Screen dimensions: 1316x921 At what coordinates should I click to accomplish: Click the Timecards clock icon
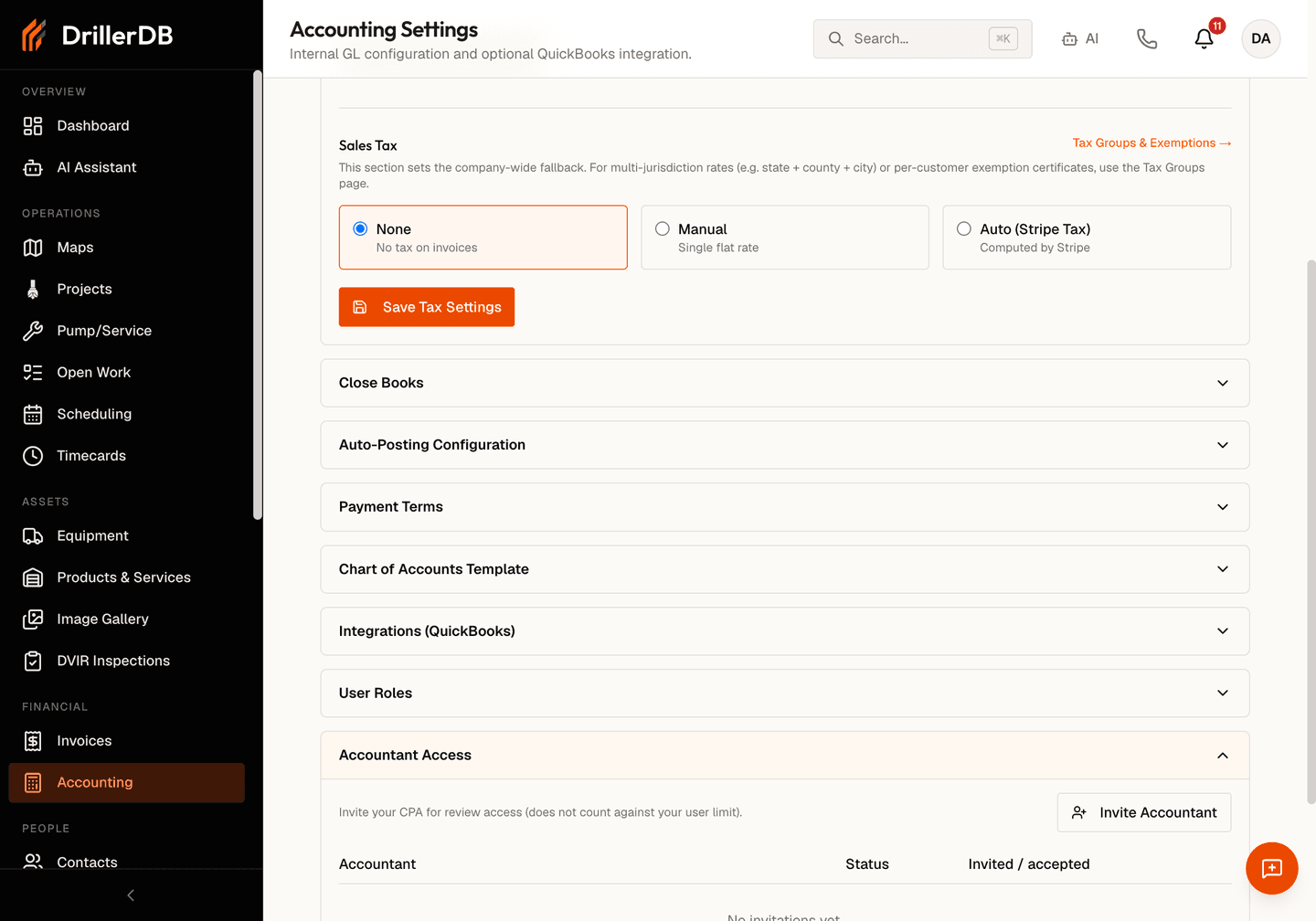pyautogui.click(x=33, y=456)
